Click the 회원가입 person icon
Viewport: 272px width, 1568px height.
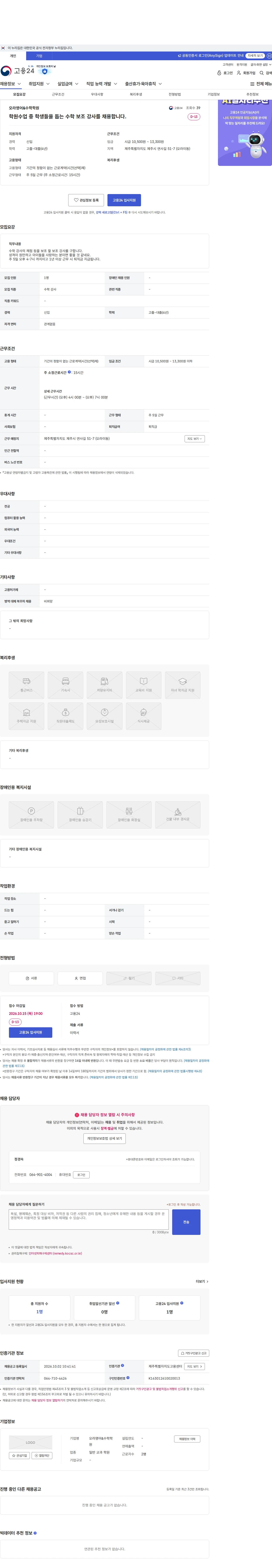tap(239, 73)
